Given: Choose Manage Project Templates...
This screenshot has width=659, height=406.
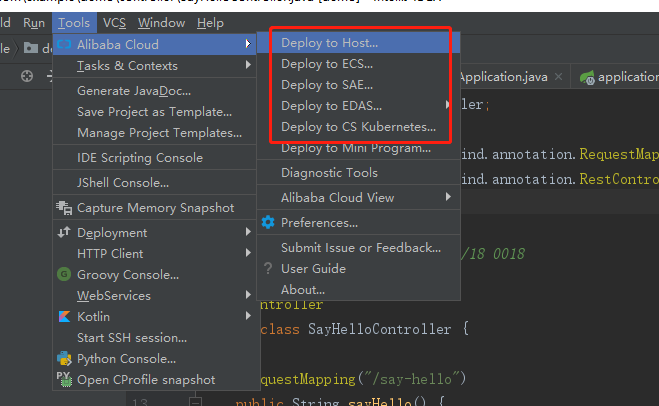Looking at the screenshot, I should point(155,133).
